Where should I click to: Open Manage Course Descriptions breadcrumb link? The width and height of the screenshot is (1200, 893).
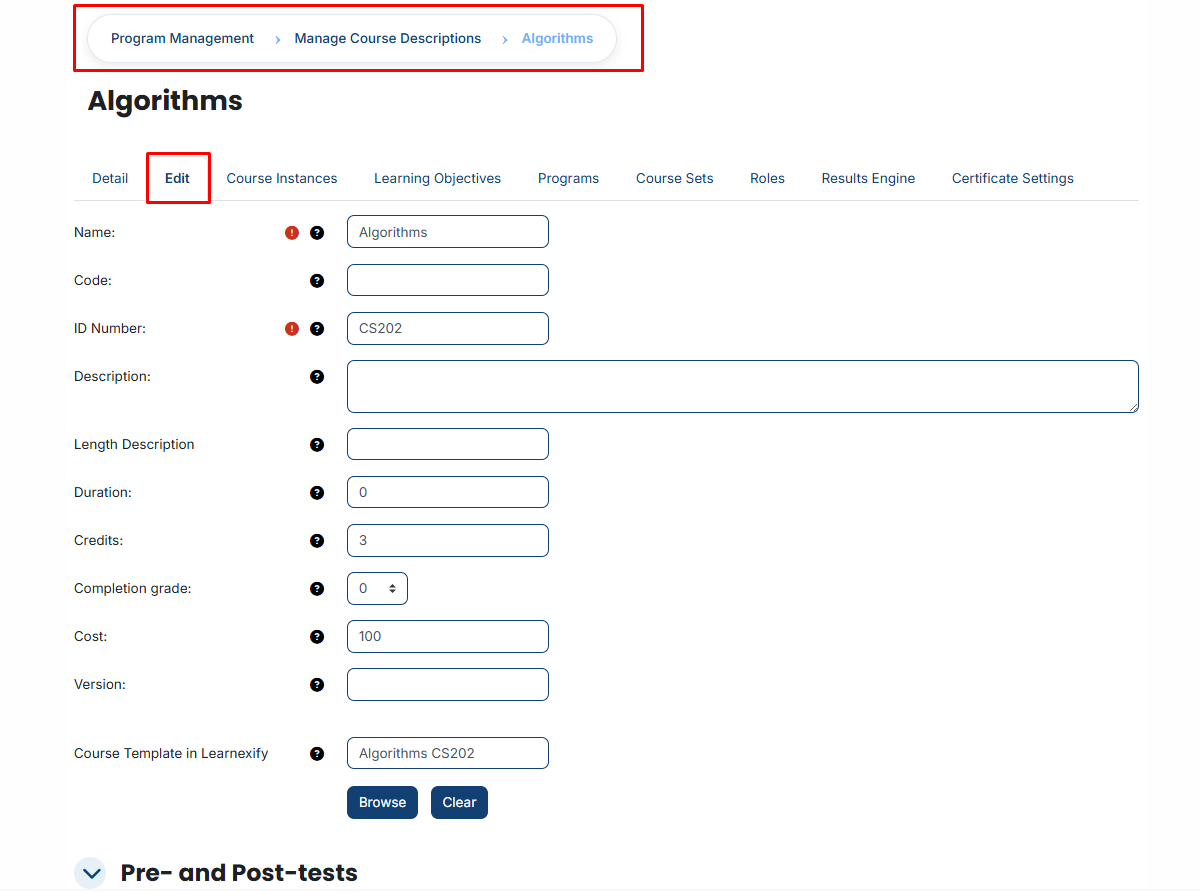pos(388,39)
